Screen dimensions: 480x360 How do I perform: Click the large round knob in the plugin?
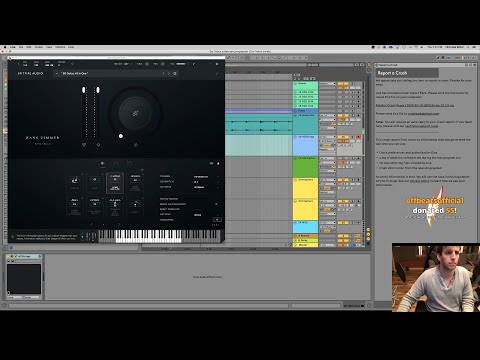[x=136, y=113]
